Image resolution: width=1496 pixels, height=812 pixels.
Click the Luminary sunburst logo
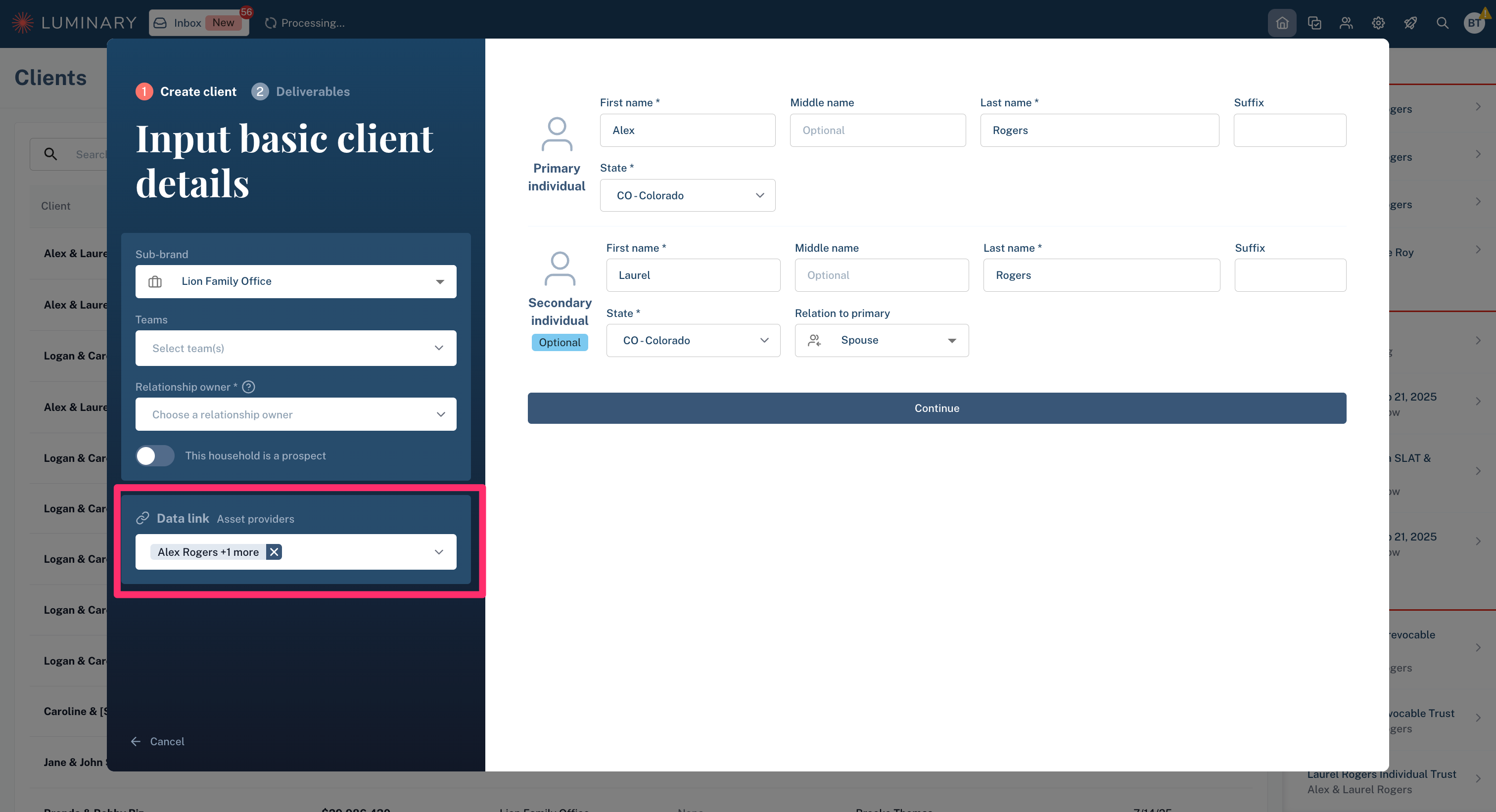coord(23,23)
